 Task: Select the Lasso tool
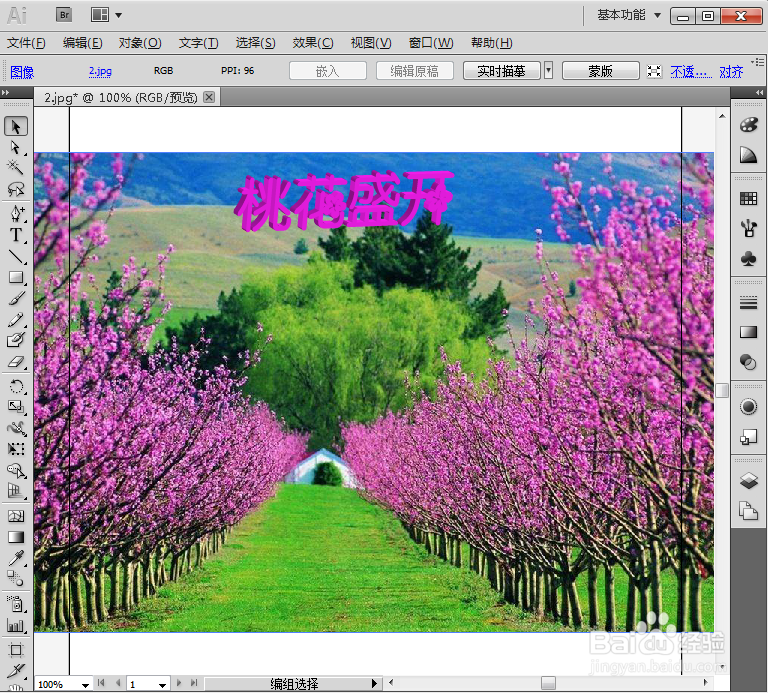(x=16, y=189)
